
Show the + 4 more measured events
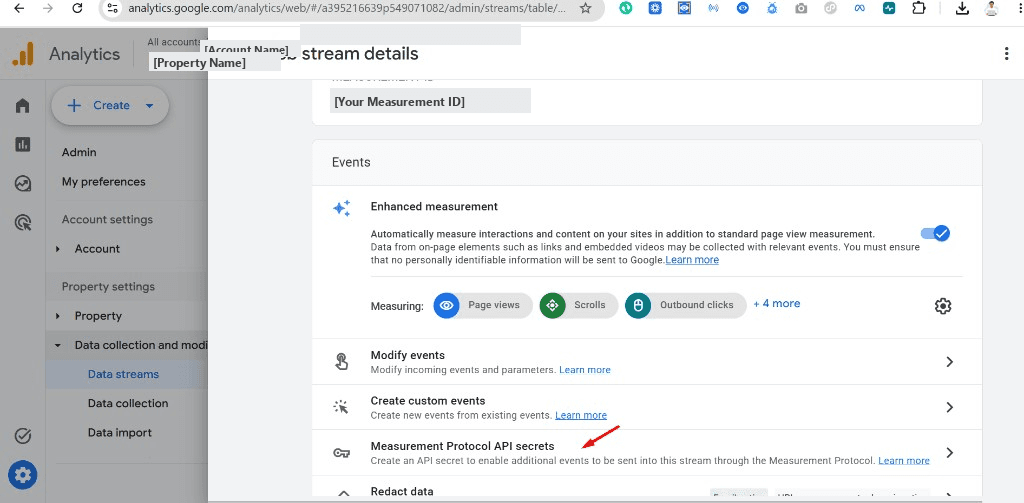point(776,304)
